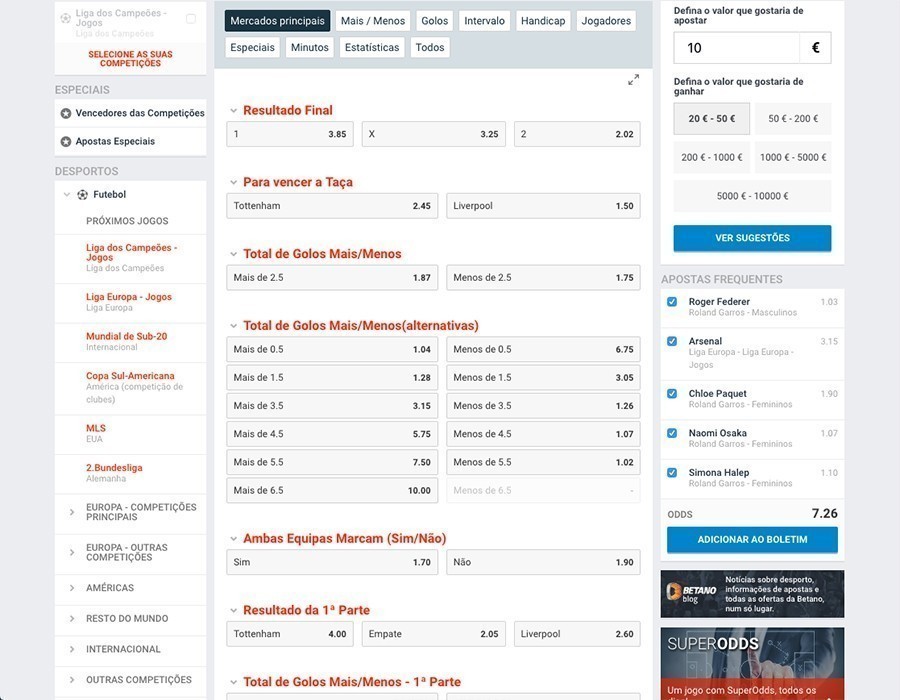Collapse the Para vencer a Taça section
This screenshot has height=700, width=900.
click(x=234, y=182)
